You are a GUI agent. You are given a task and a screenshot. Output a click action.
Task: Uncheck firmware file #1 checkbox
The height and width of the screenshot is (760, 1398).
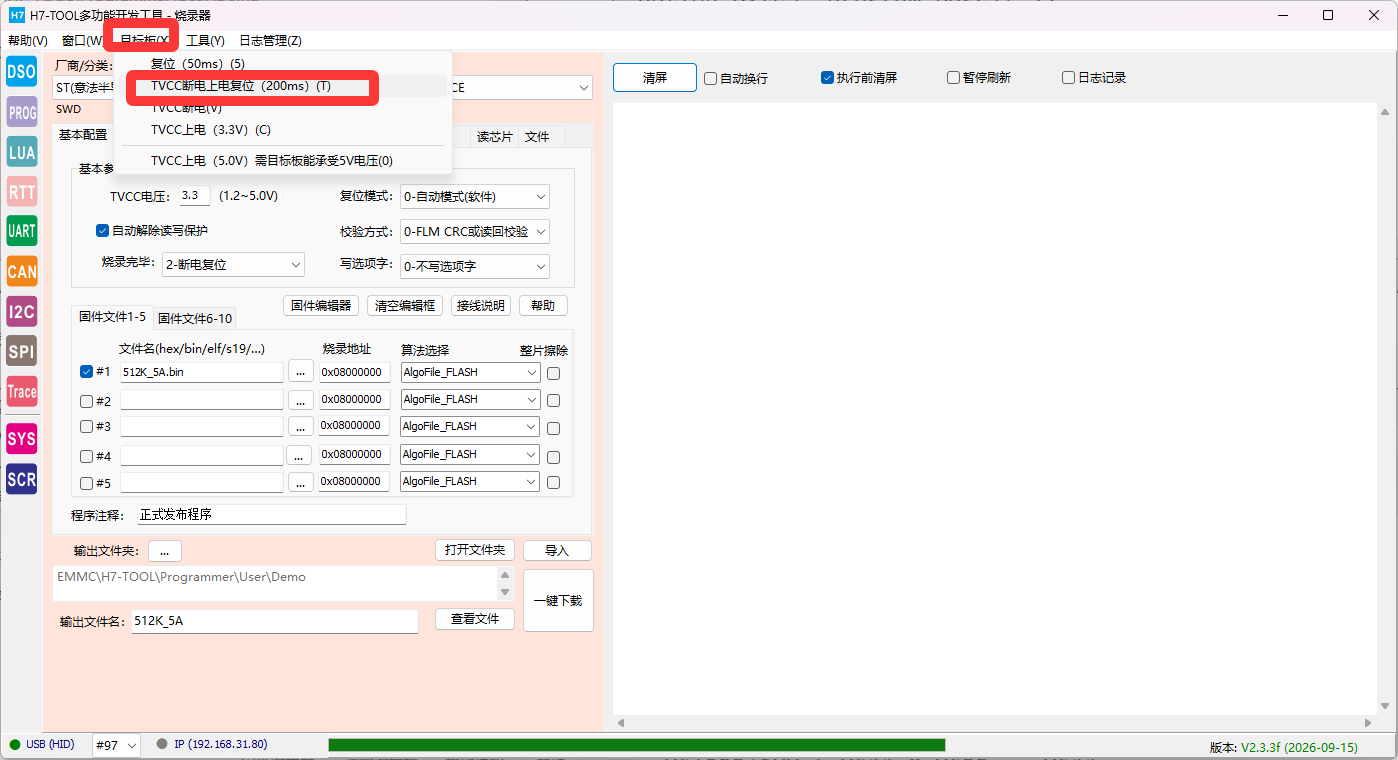86,372
